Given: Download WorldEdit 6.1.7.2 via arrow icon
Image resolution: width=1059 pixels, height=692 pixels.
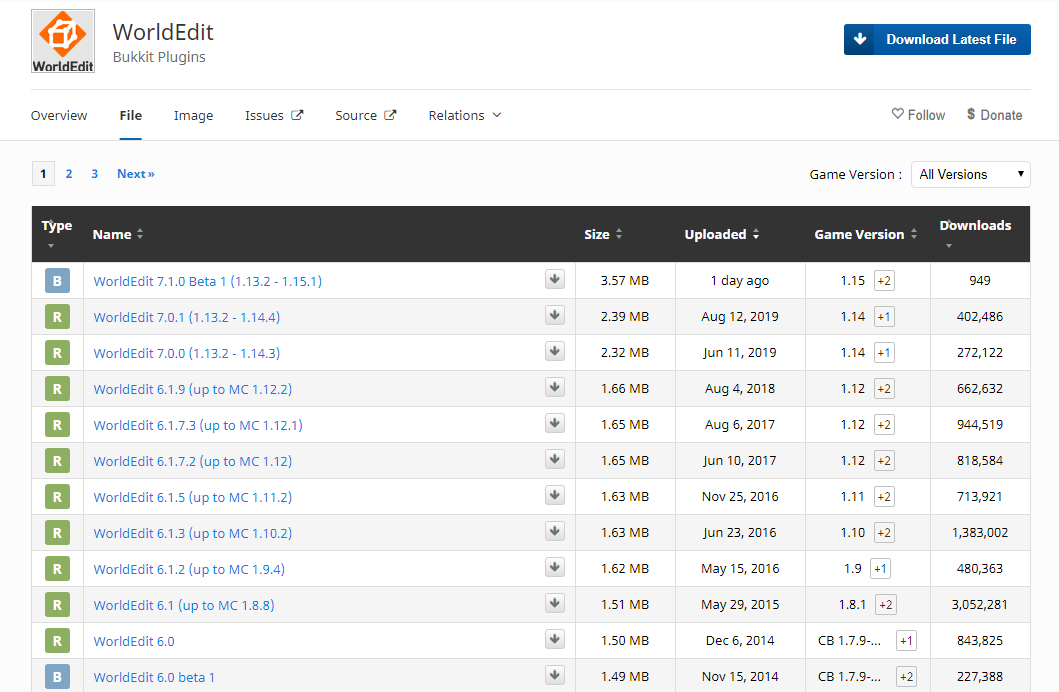Looking at the screenshot, I should click(x=555, y=459).
